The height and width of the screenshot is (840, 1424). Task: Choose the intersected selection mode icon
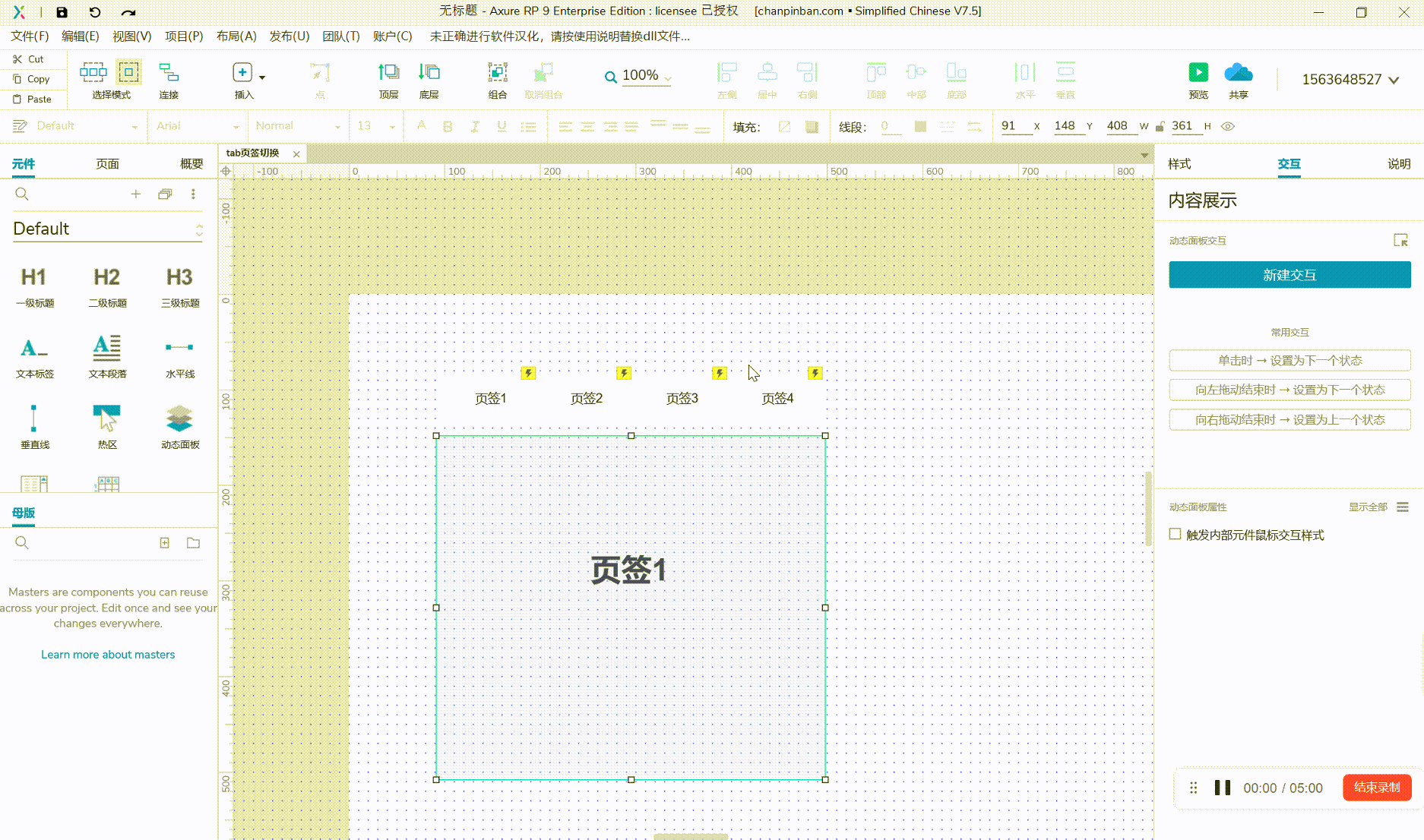(93, 72)
